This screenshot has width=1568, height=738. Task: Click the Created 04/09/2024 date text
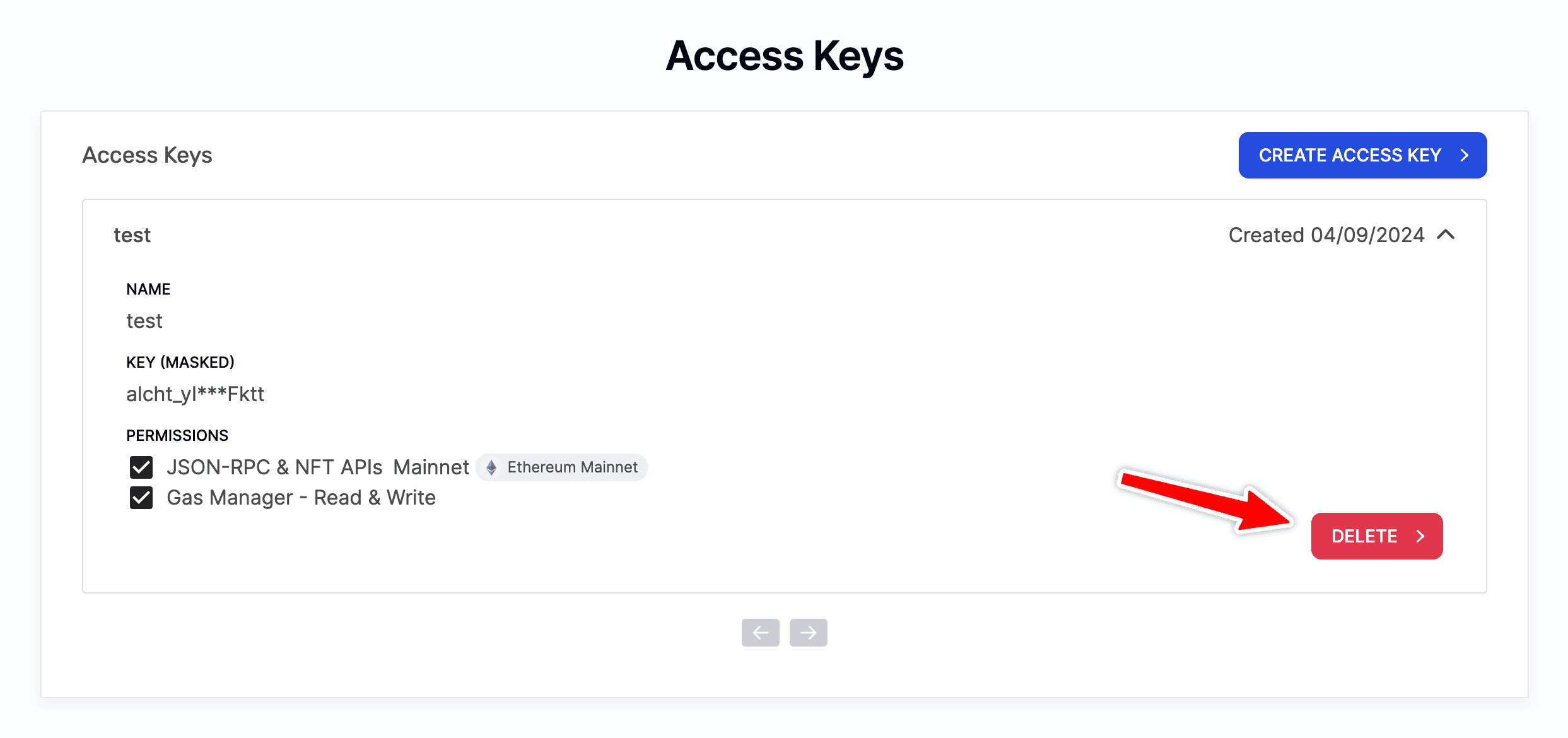[x=1326, y=235]
